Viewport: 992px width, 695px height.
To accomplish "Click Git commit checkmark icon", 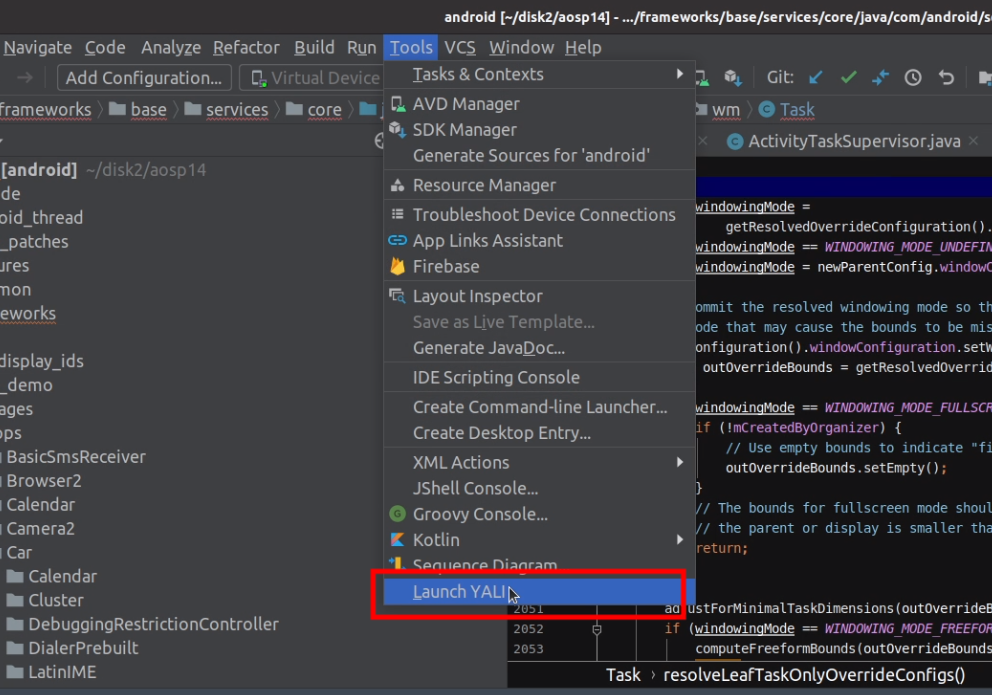I will (848, 77).
